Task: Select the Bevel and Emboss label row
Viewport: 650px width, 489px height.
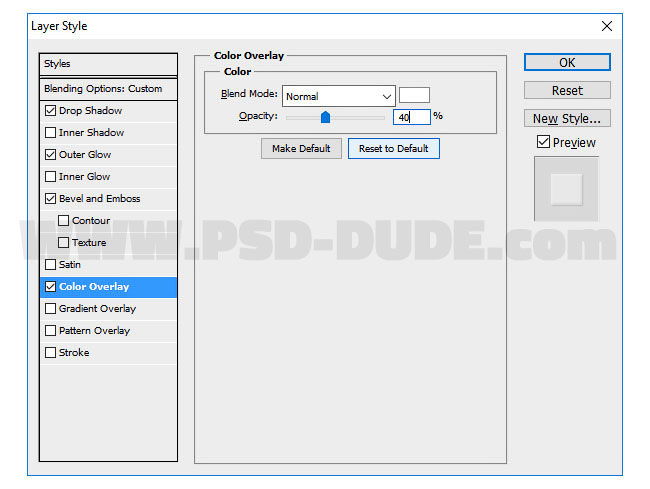Action: [x=108, y=199]
